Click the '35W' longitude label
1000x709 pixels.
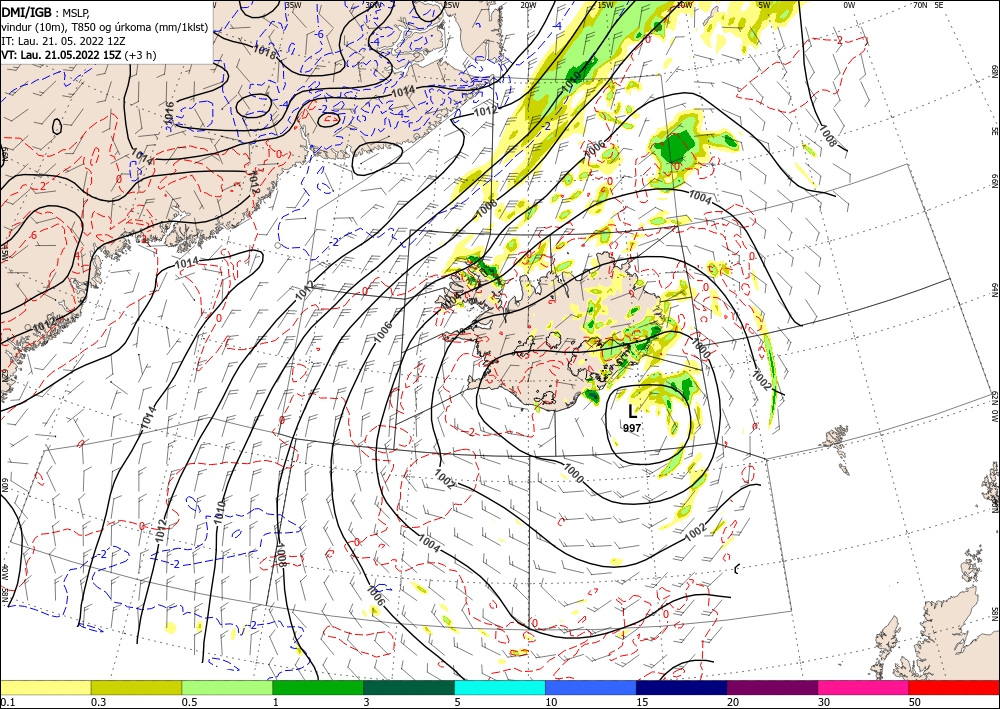click(293, 5)
